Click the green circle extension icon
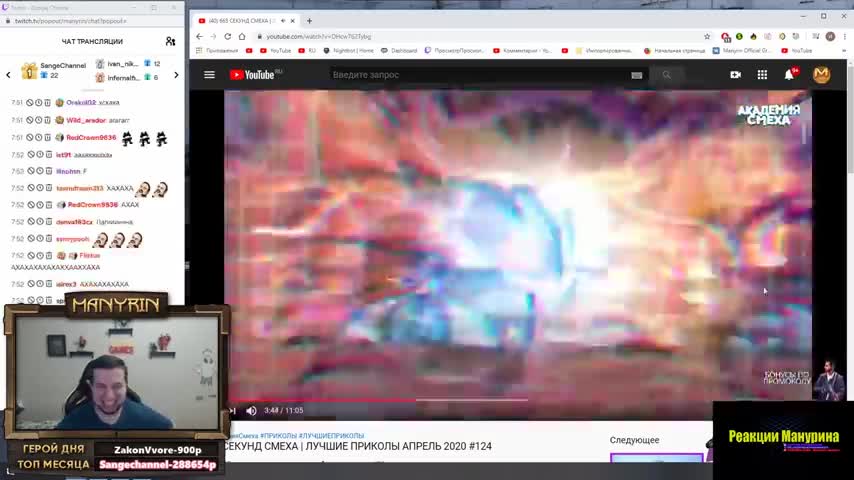This screenshot has height=480, width=854. click(x=739, y=37)
